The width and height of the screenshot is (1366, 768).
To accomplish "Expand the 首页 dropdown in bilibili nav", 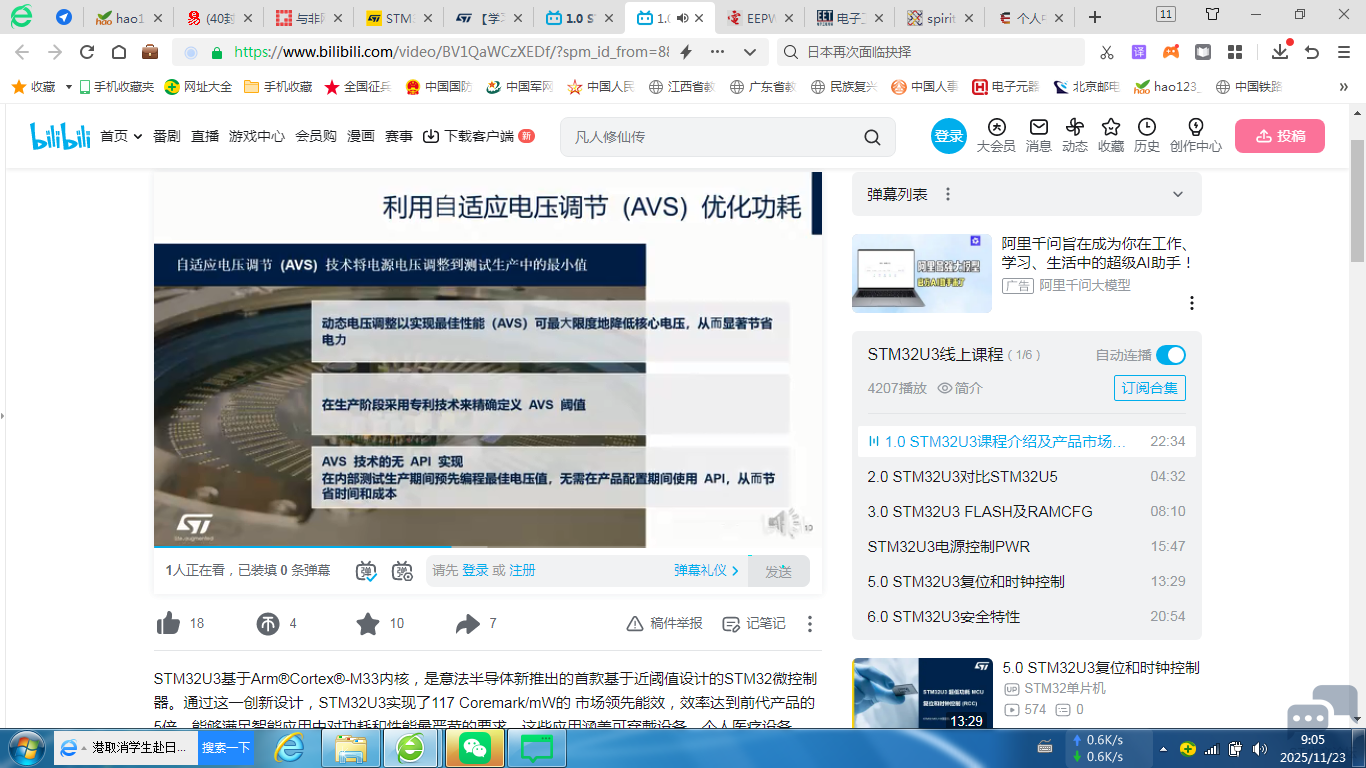I will [138, 137].
